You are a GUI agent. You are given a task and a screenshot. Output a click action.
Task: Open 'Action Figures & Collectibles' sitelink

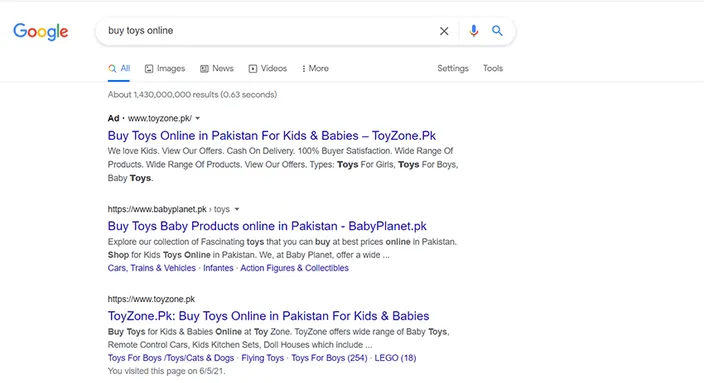click(295, 268)
